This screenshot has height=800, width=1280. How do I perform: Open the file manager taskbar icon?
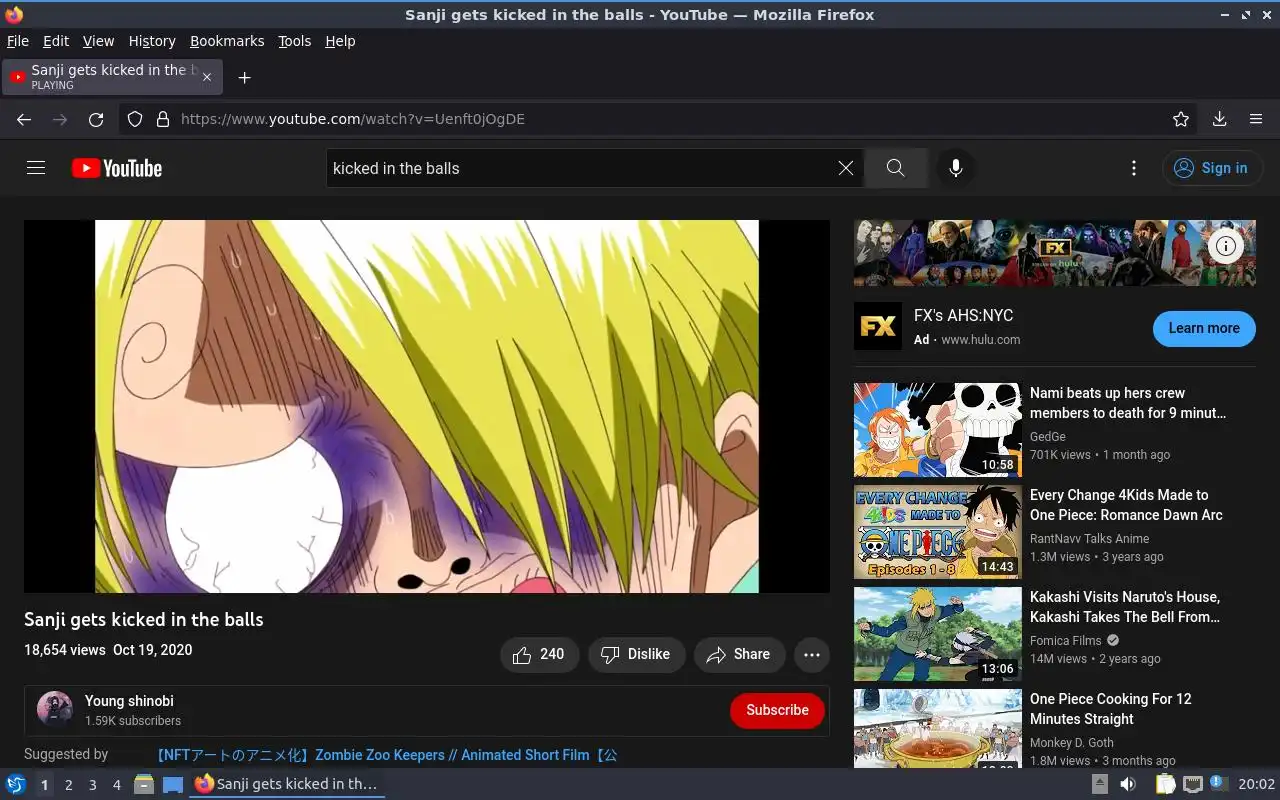[144, 784]
